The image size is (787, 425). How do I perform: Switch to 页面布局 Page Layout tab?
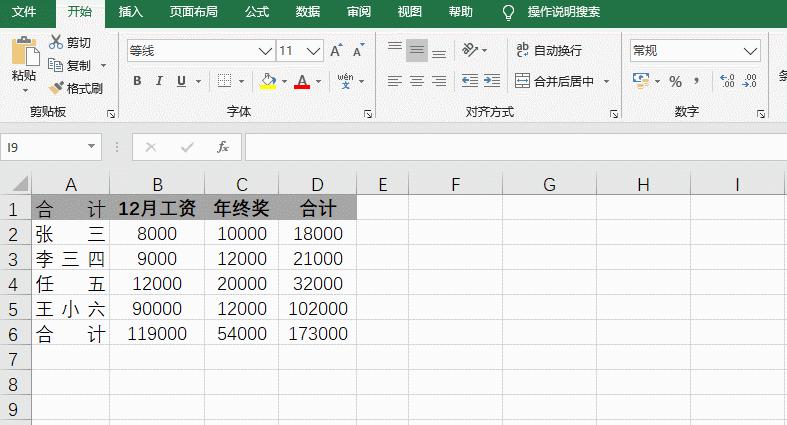coord(194,12)
